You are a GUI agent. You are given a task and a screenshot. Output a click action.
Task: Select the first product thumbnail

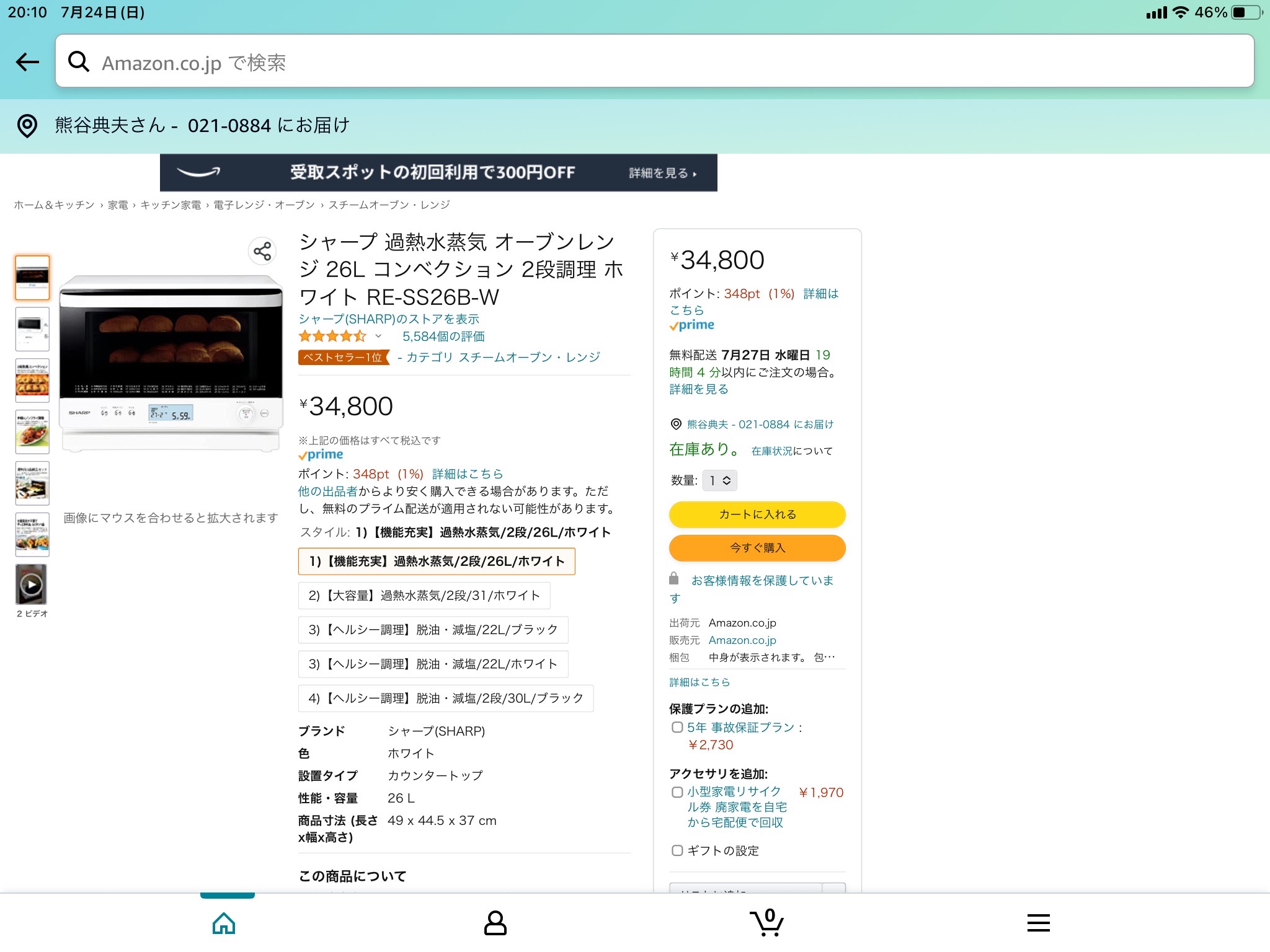click(x=32, y=278)
